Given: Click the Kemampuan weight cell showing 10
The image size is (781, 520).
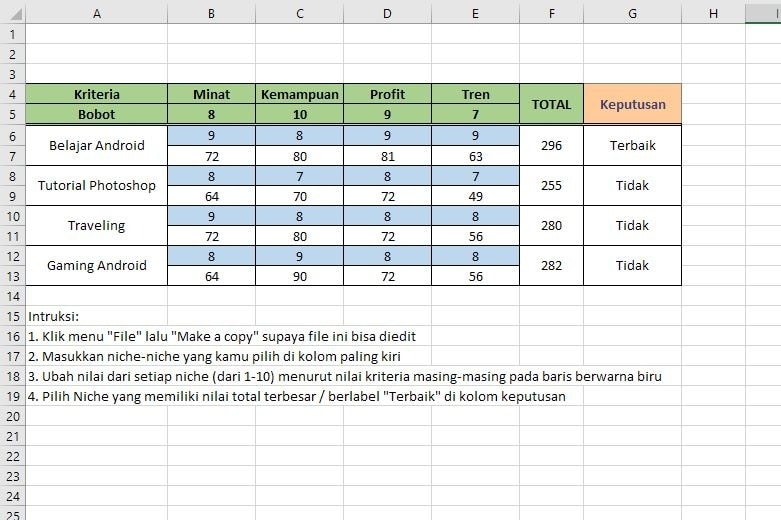Looking at the screenshot, I should click(299, 115).
